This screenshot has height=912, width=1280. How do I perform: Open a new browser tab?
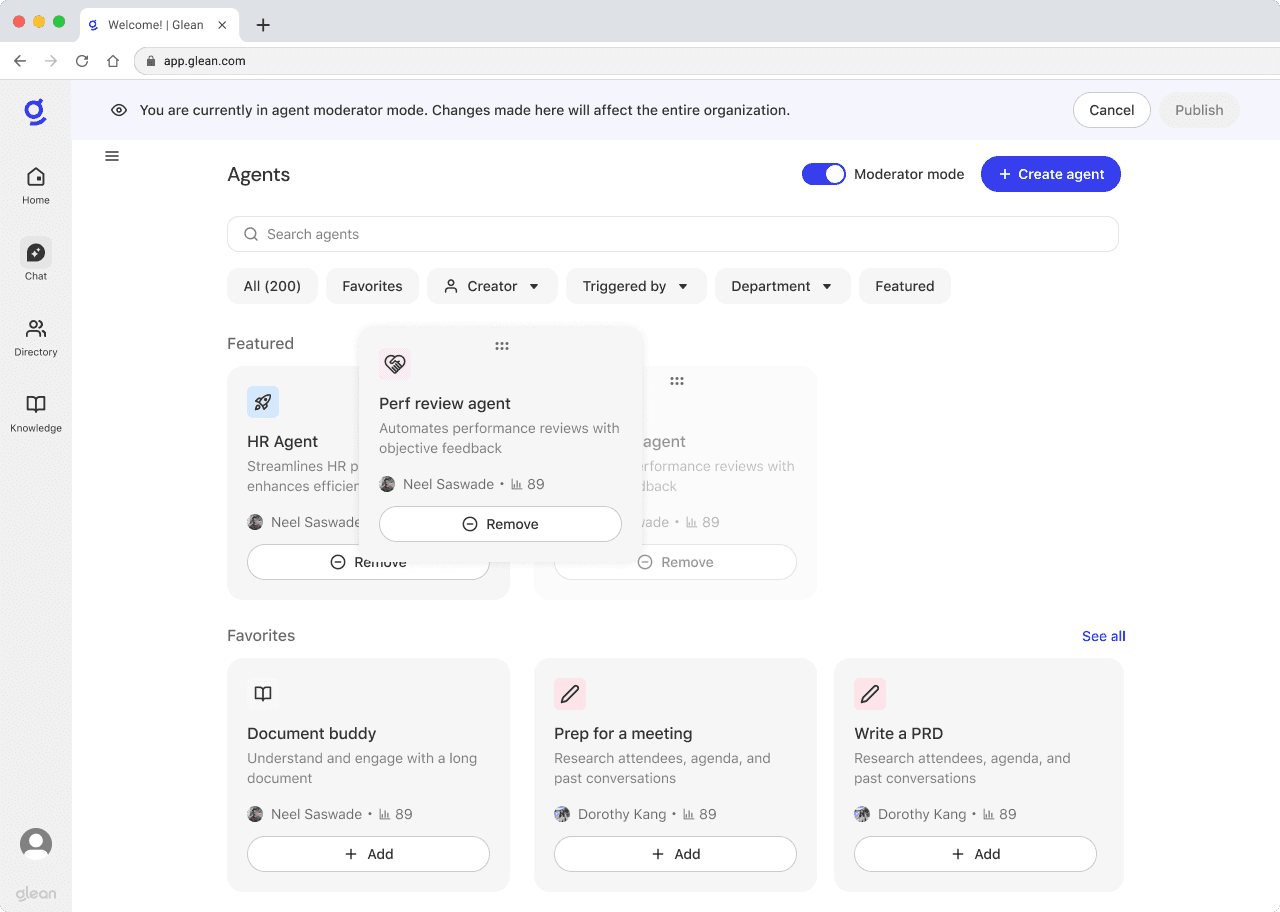[x=263, y=25]
